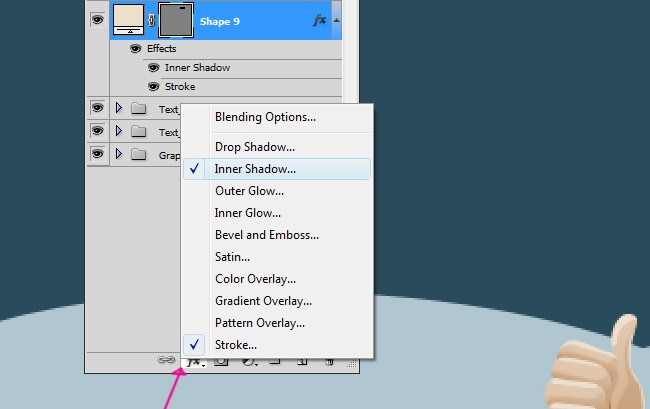Select the Shape 9 layer name
This screenshot has height=409, width=650.
tap(220, 22)
